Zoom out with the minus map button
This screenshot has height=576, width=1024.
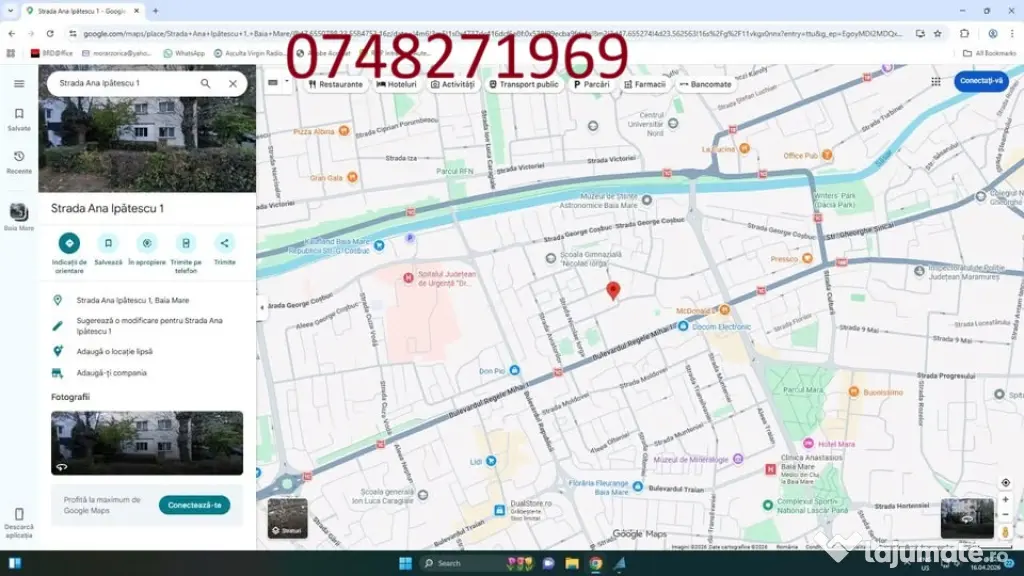1005,515
